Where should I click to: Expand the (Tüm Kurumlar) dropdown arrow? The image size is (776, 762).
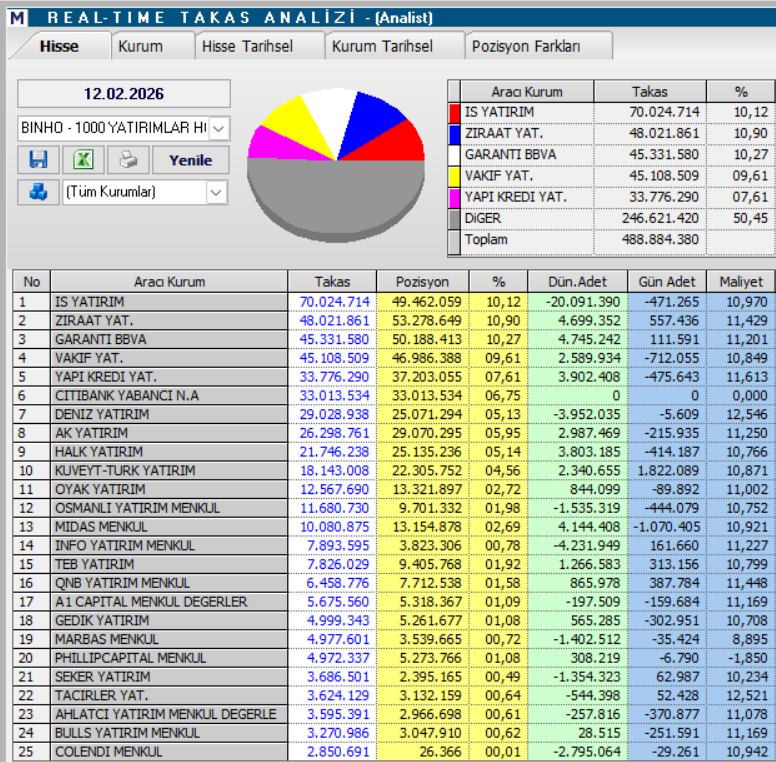tap(216, 192)
